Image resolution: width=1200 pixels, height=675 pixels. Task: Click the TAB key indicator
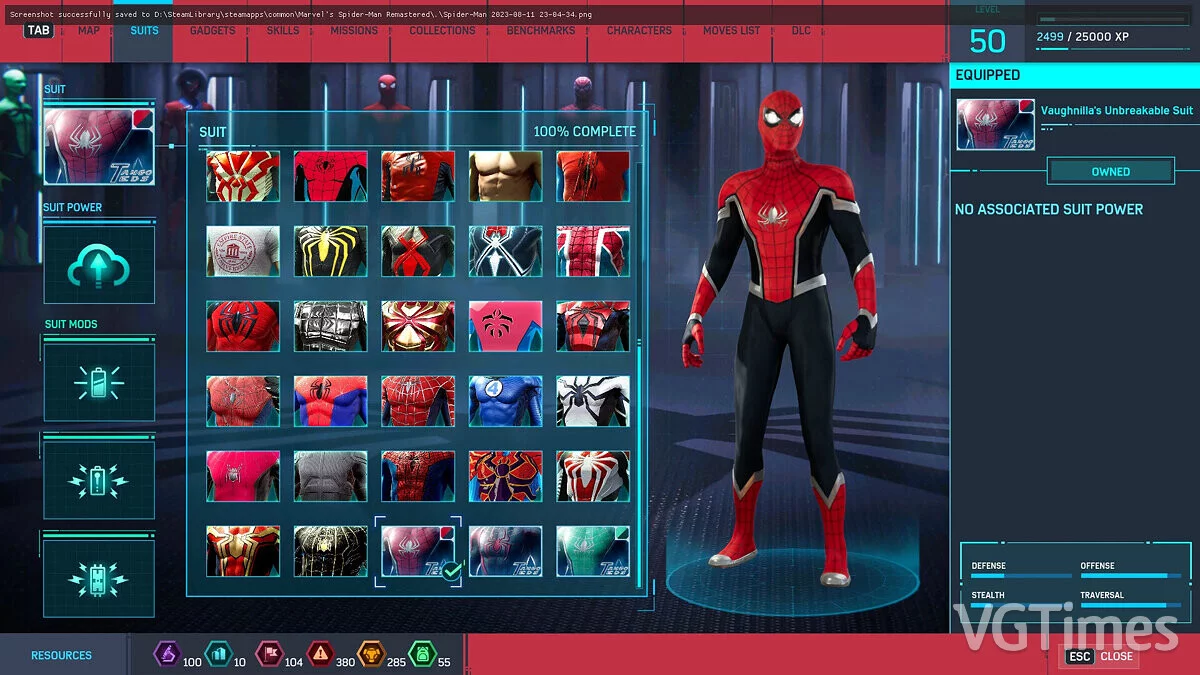click(x=39, y=30)
